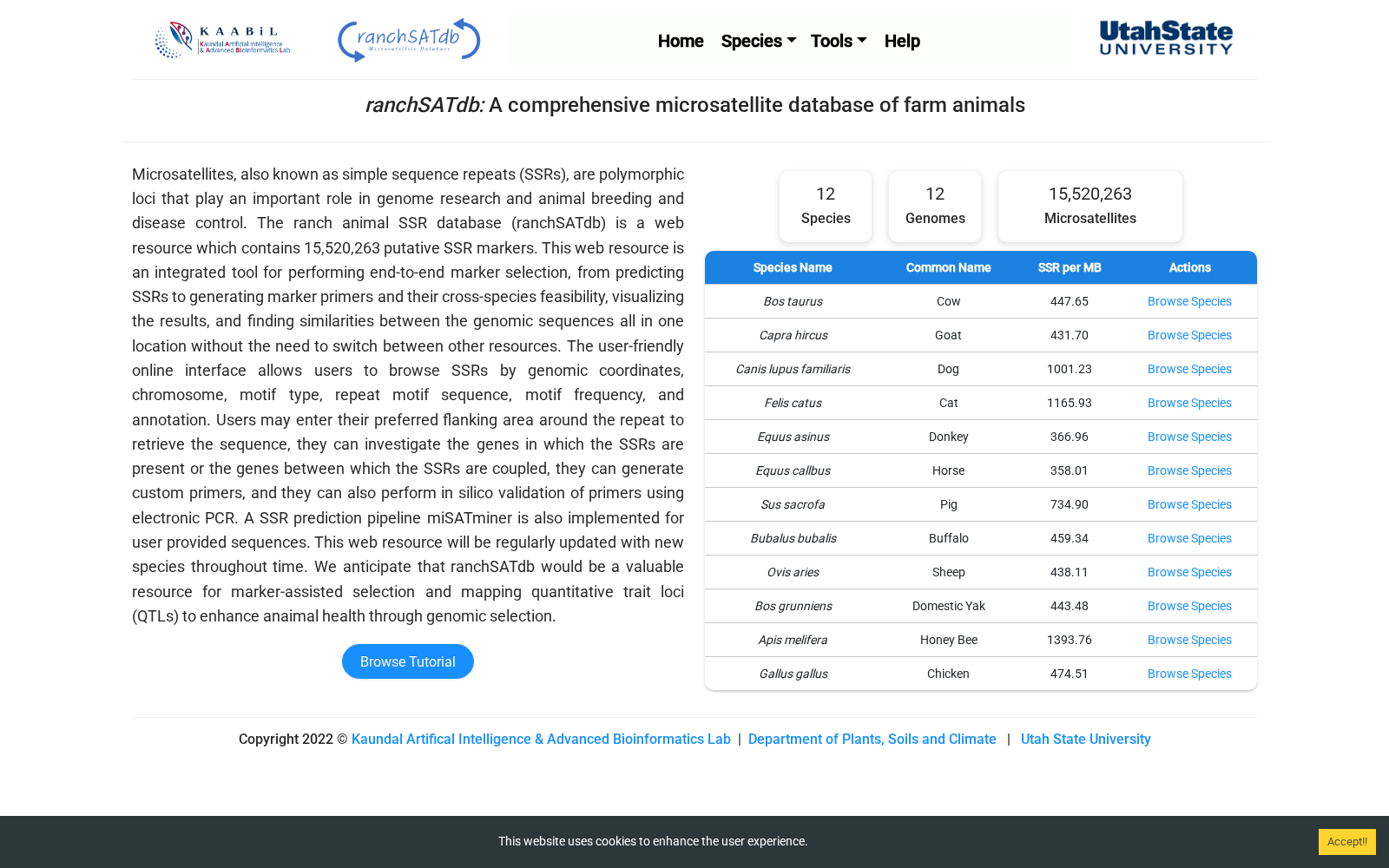Click the page heading ranchSATdb title
Image resolution: width=1389 pixels, height=868 pixels.
[694, 105]
